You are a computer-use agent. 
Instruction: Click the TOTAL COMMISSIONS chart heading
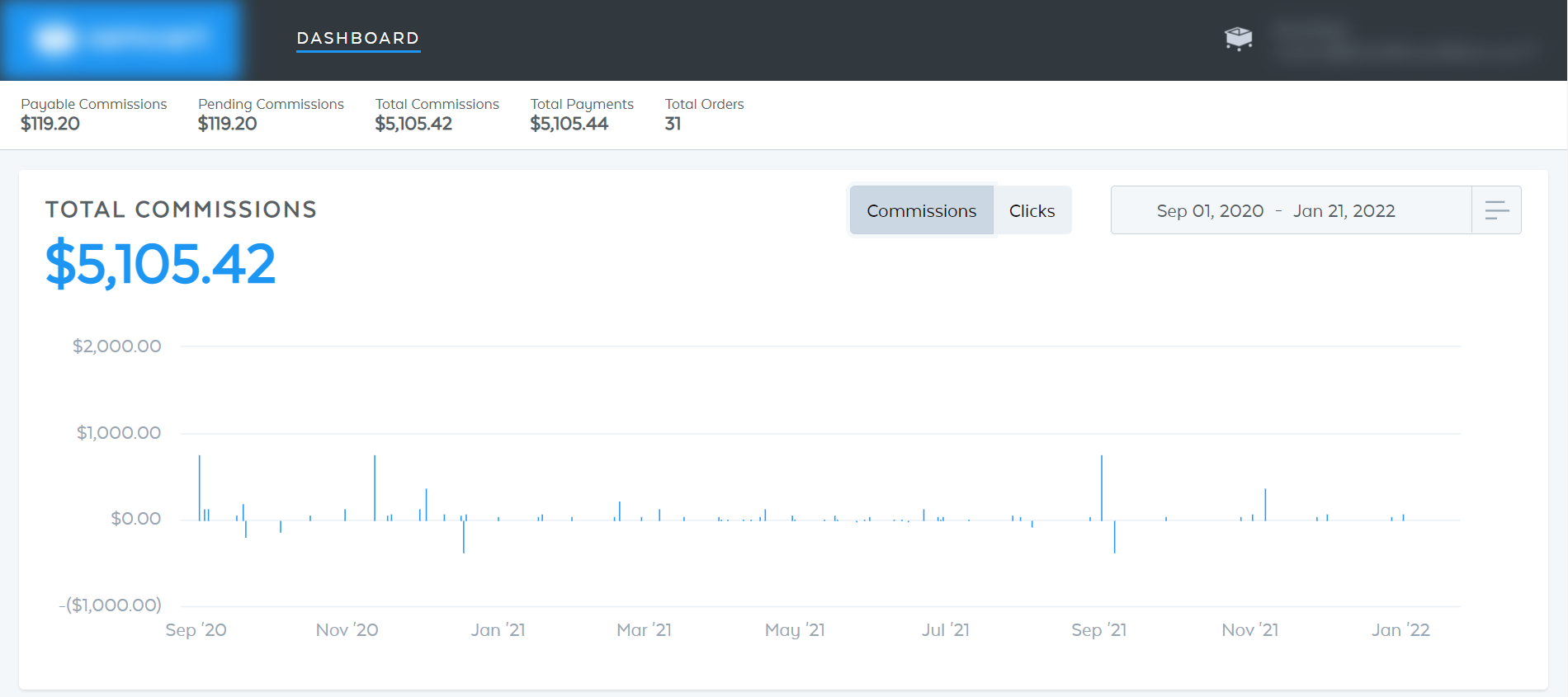pos(181,210)
